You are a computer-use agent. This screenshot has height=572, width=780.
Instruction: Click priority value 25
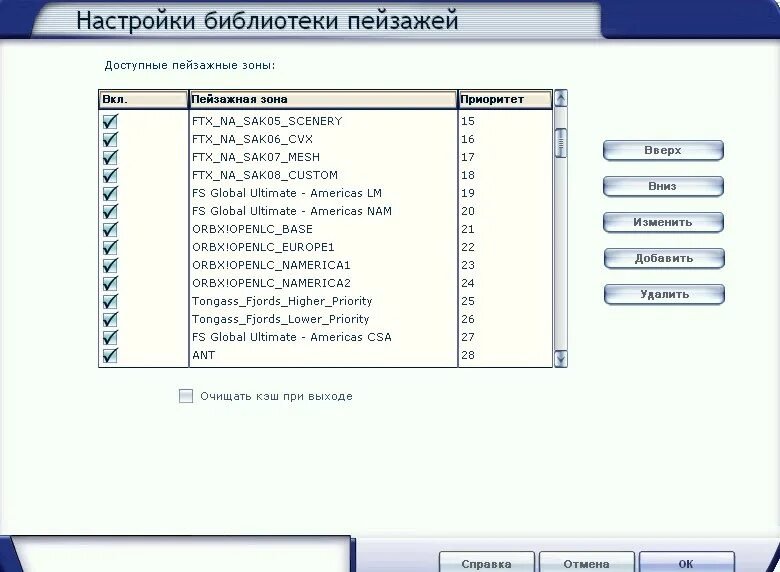(468, 301)
